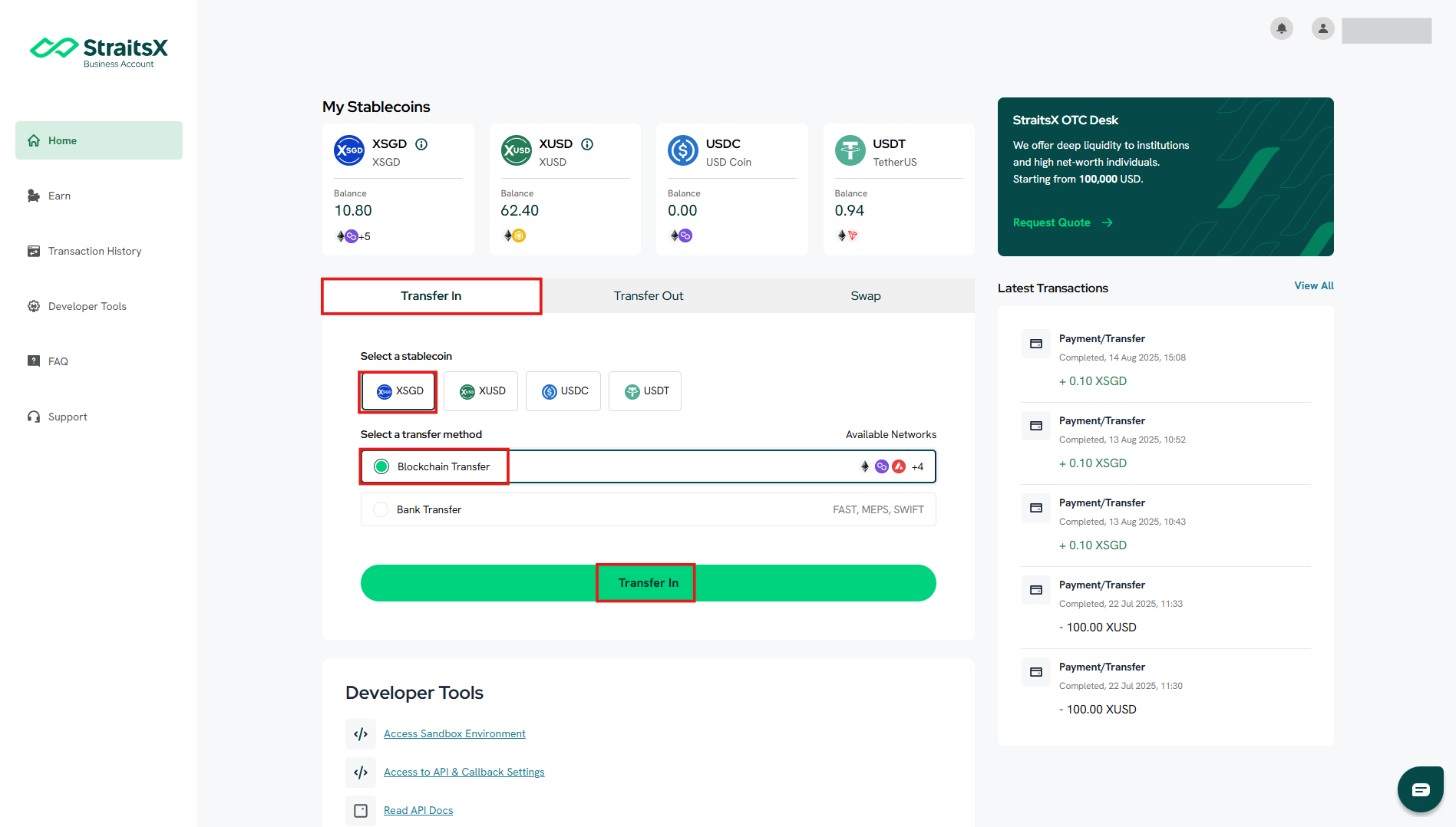Click the 14 Aug 15:08 transaction icon
1456x827 pixels.
click(x=1036, y=344)
